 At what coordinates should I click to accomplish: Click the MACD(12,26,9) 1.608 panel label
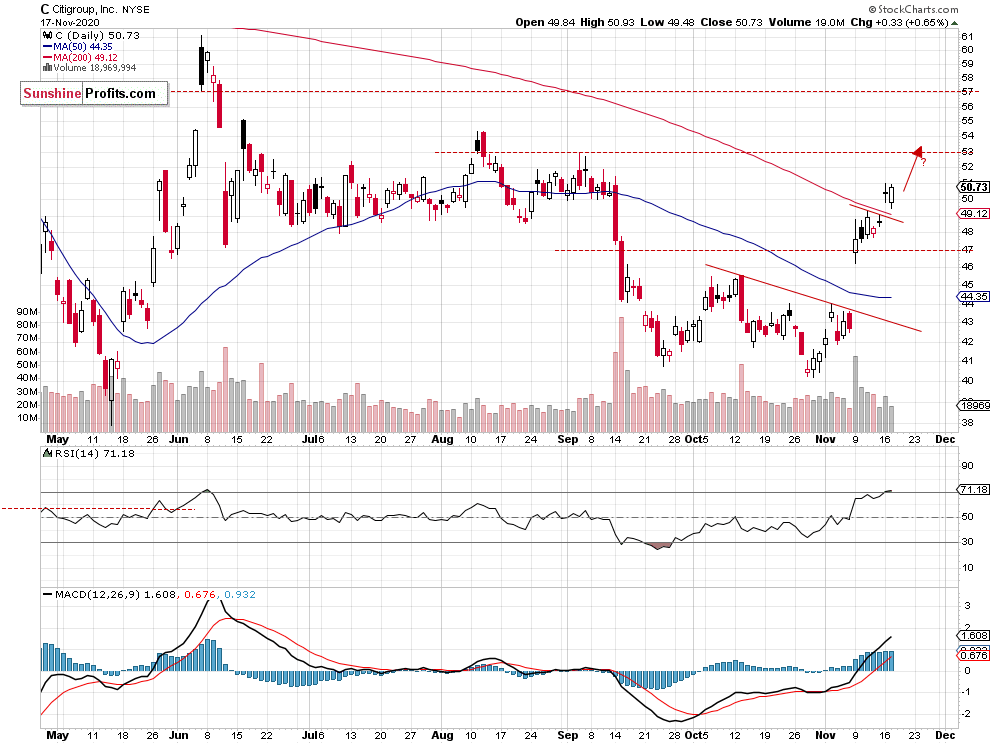pyautogui.click(x=115, y=594)
